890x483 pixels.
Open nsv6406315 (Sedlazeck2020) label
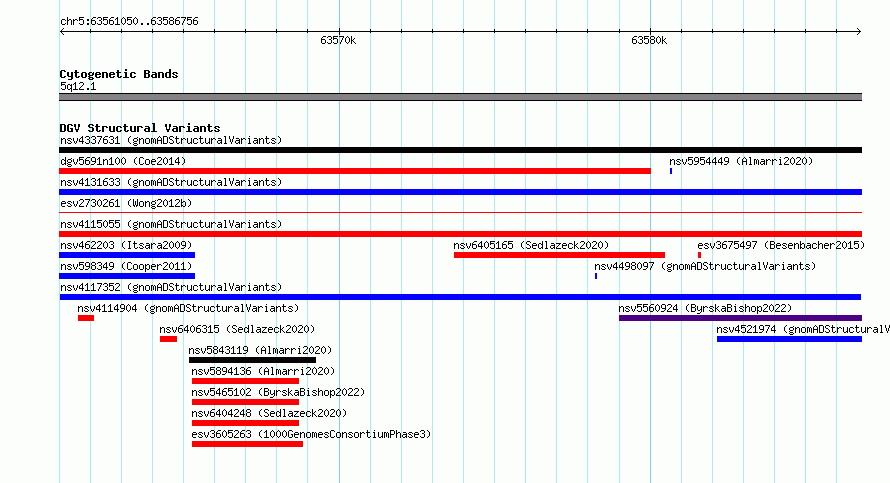click(237, 329)
